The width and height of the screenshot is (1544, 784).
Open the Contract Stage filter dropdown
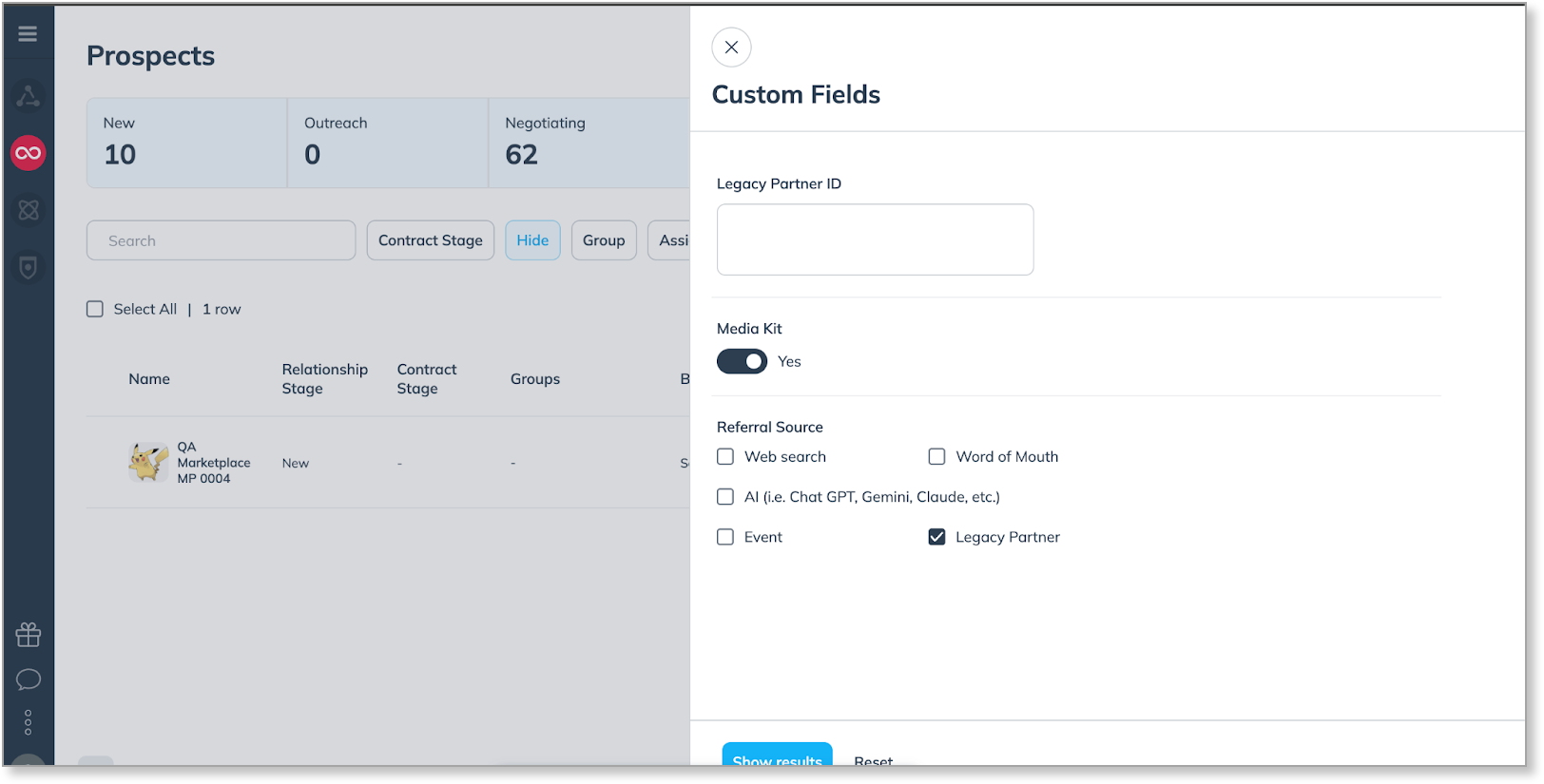(x=430, y=240)
